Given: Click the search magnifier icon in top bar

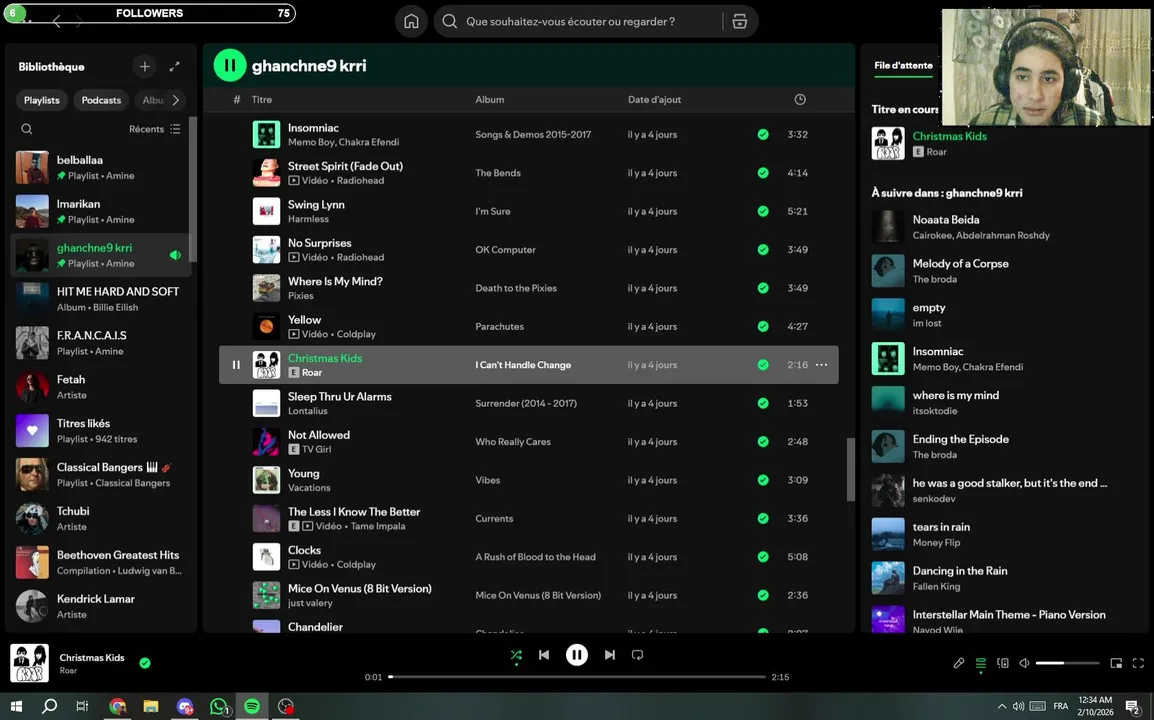Looking at the screenshot, I should [x=450, y=21].
